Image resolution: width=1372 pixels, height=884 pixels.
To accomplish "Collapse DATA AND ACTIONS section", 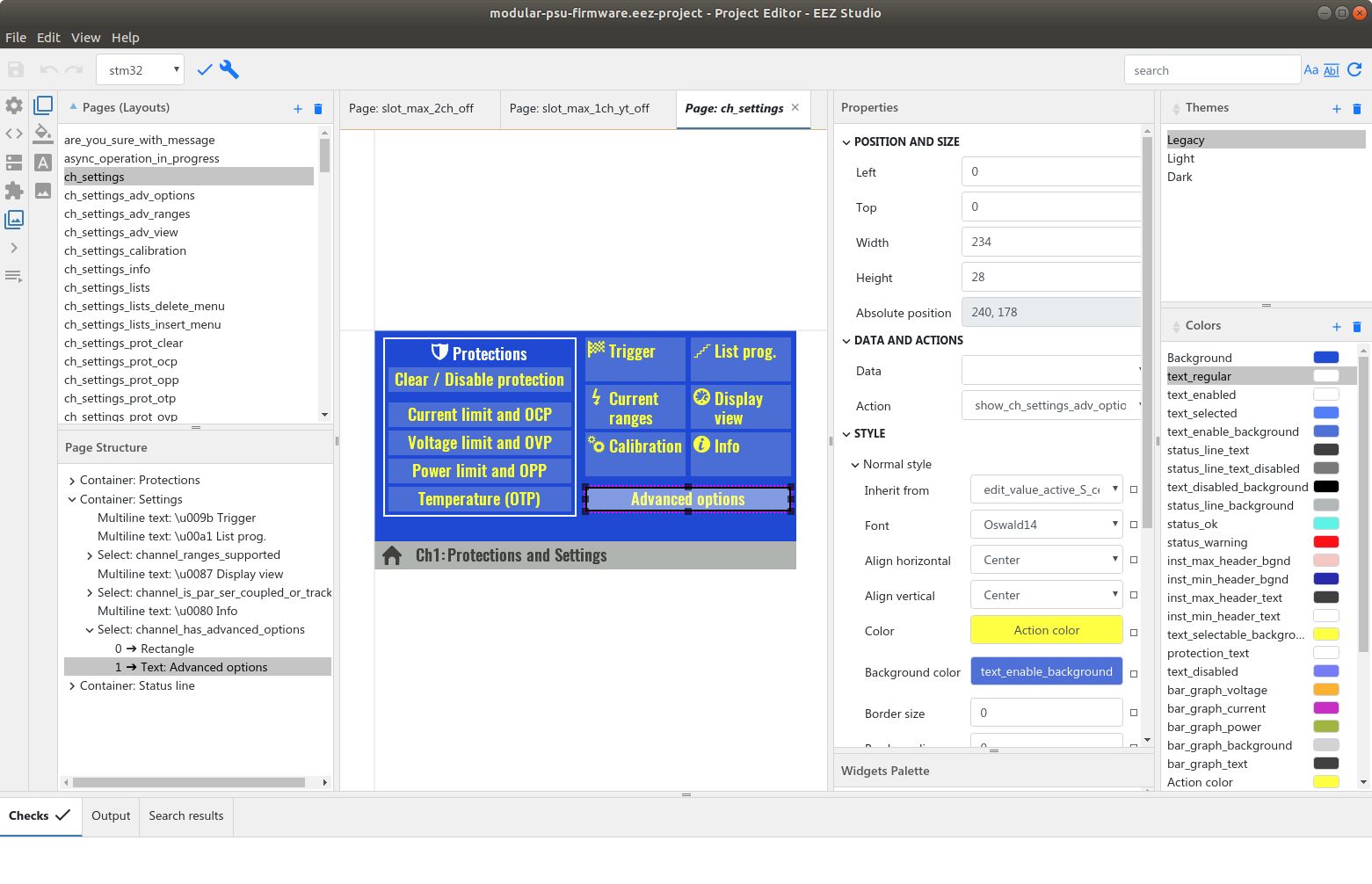I will [x=846, y=341].
